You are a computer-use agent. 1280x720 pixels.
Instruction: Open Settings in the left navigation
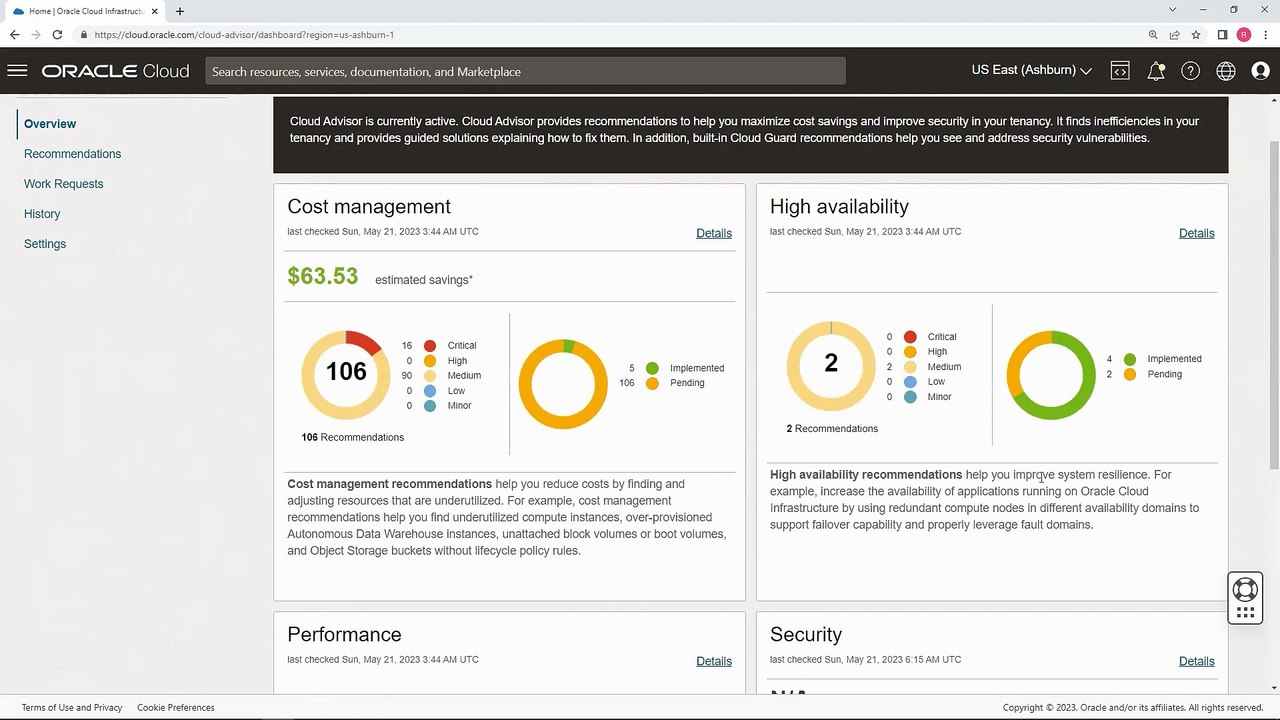tap(45, 244)
